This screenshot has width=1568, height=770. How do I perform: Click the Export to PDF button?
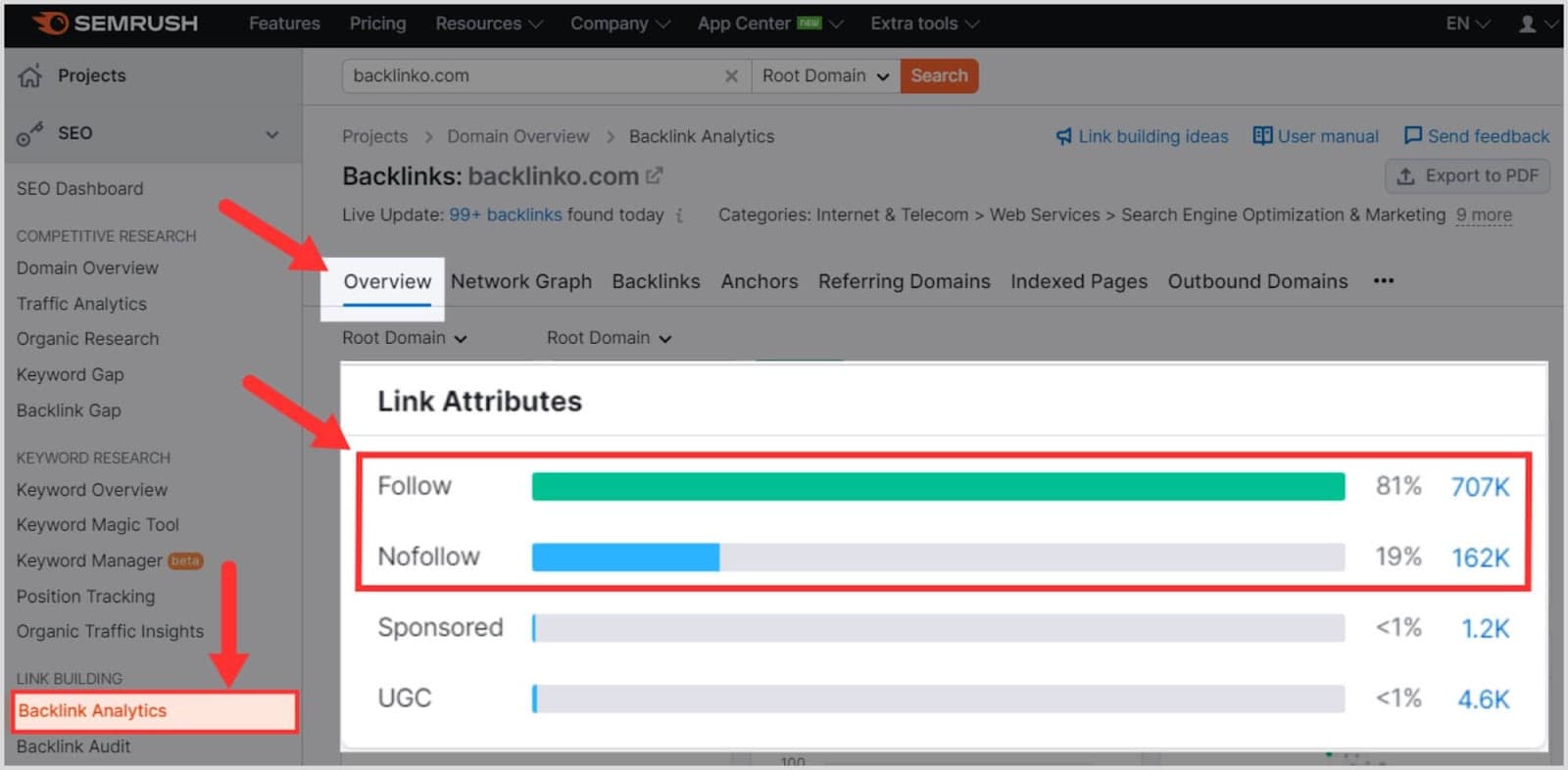tap(1467, 176)
